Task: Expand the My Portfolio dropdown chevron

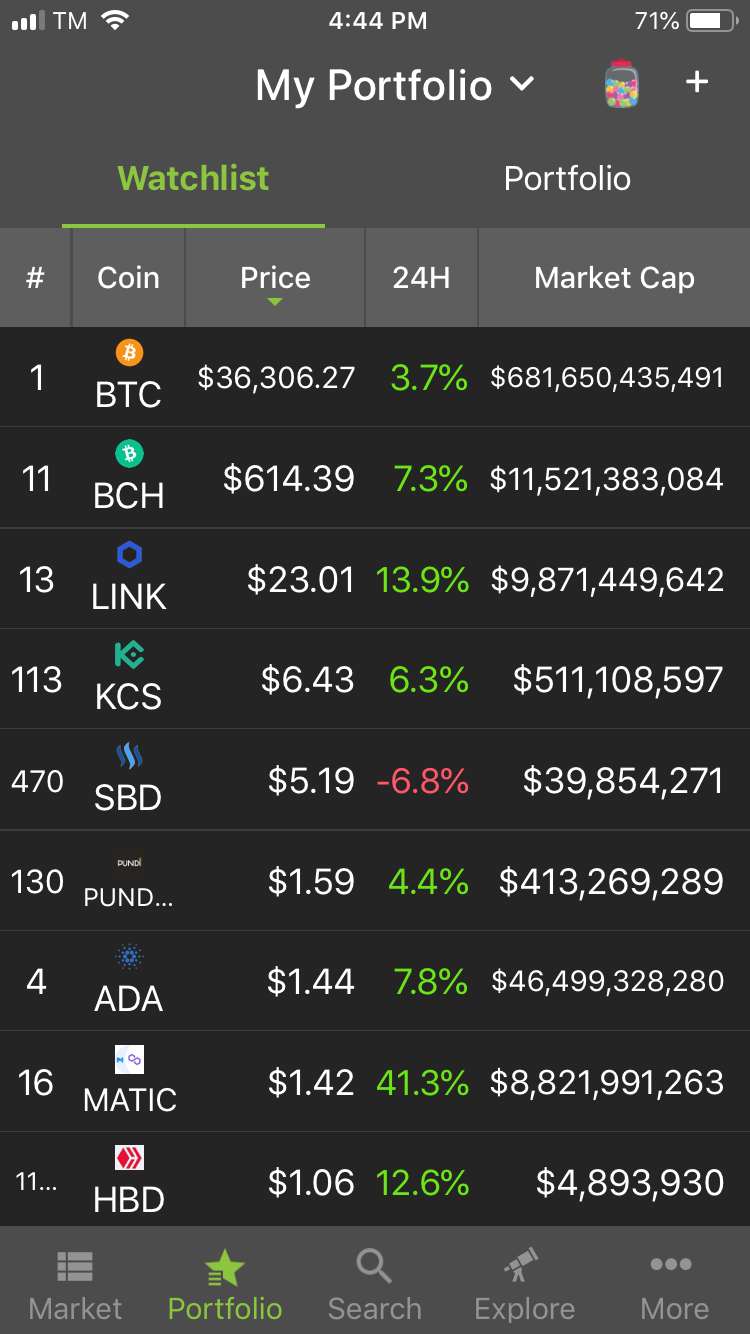Action: click(522, 85)
